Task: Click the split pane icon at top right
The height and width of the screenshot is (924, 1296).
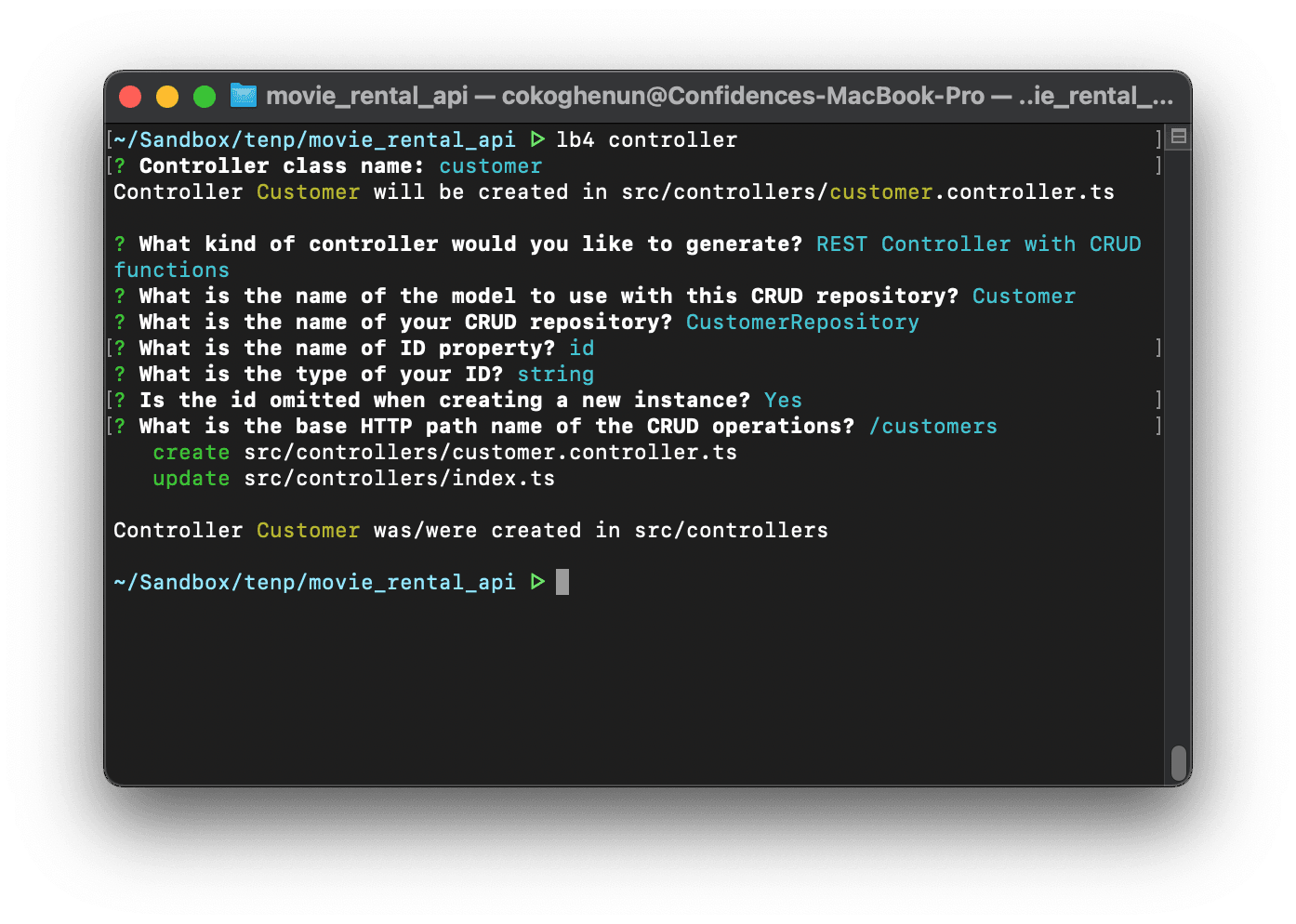Action: [1178, 137]
